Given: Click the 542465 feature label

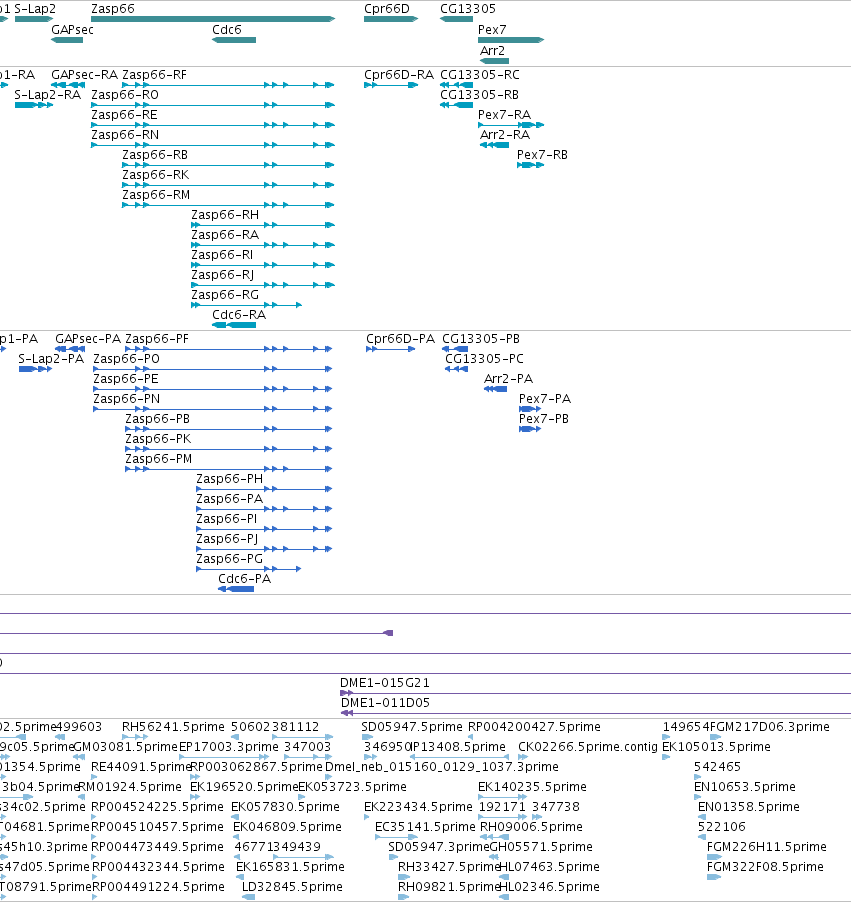Looking at the screenshot, I should click(718, 767).
